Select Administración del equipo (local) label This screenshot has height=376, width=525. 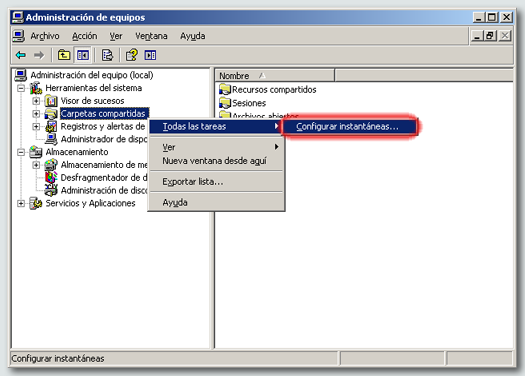(92, 75)
